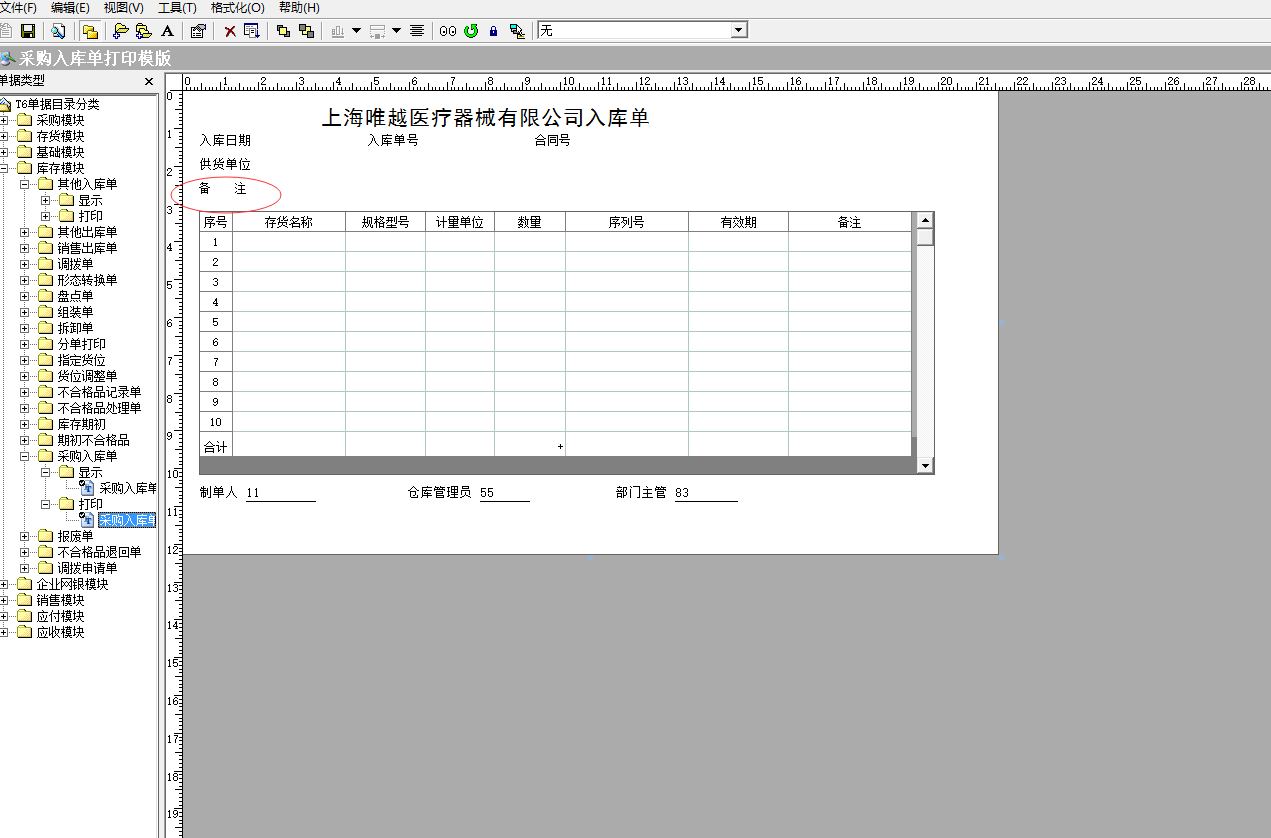The width and height of the screenshot is (1271, 838).
Task: Collapse the 库存模块 tree node
Action: (5, 168)
